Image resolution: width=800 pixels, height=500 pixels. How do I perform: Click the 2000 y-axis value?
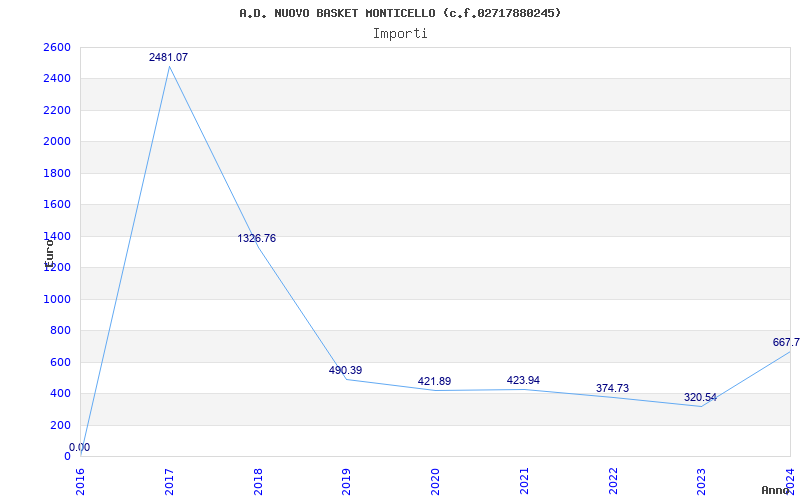click(x=58, y=141)
